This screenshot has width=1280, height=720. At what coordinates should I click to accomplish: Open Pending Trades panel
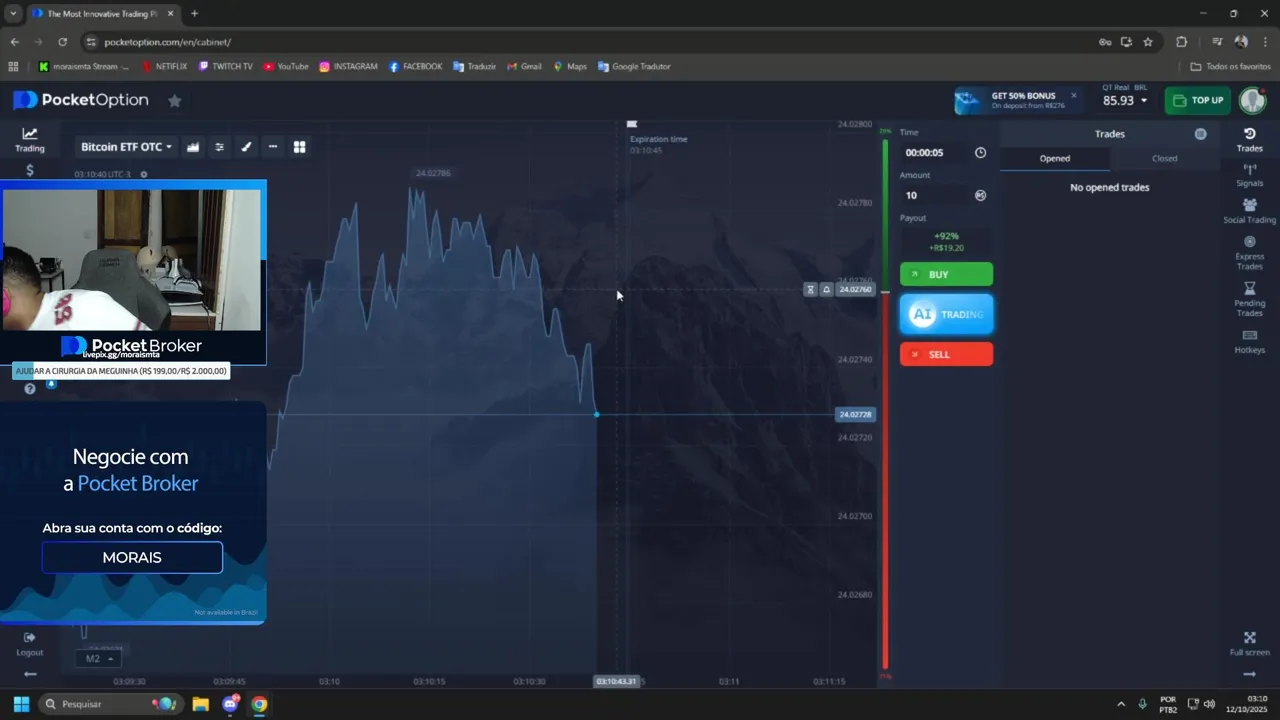(x=1250, y=299)
